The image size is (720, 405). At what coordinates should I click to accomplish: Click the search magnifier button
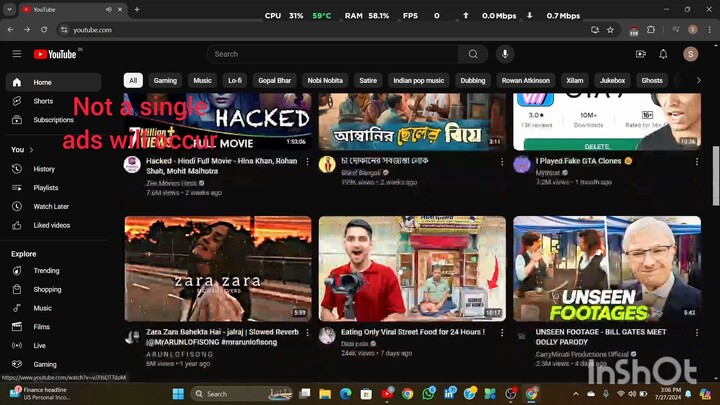tap(473, 54)
